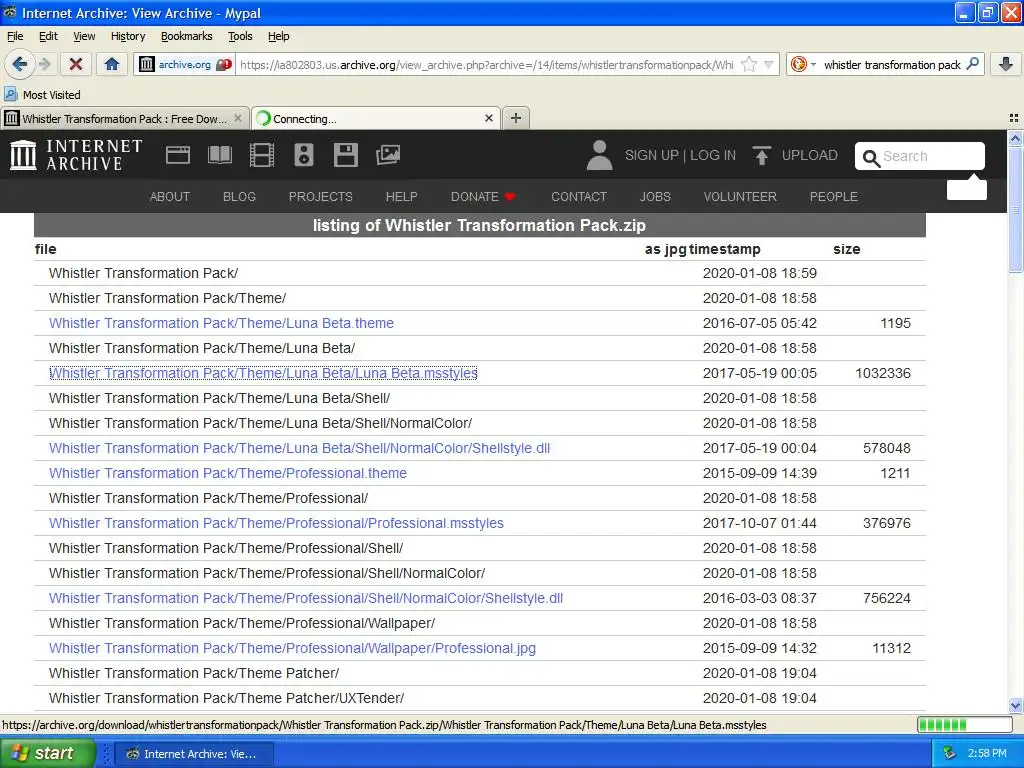Close the Connecting tab
Screen dimensions: 1024x768
[x=488, y=118]
